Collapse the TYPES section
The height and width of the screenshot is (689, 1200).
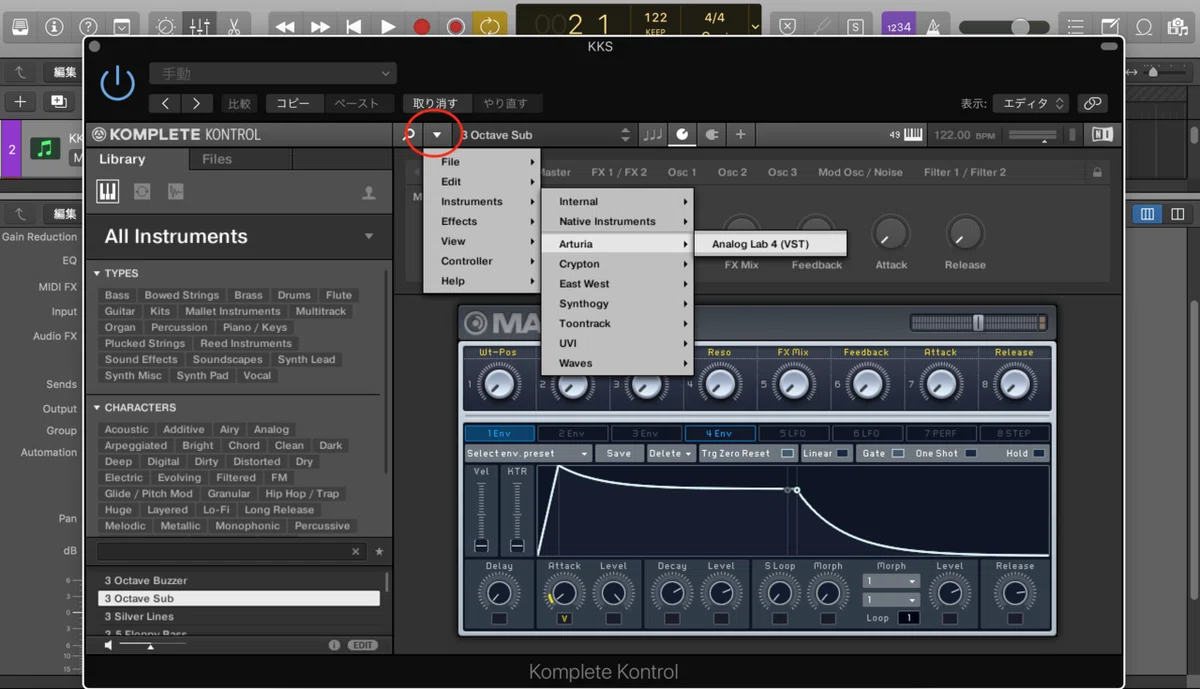pos(97,273)
